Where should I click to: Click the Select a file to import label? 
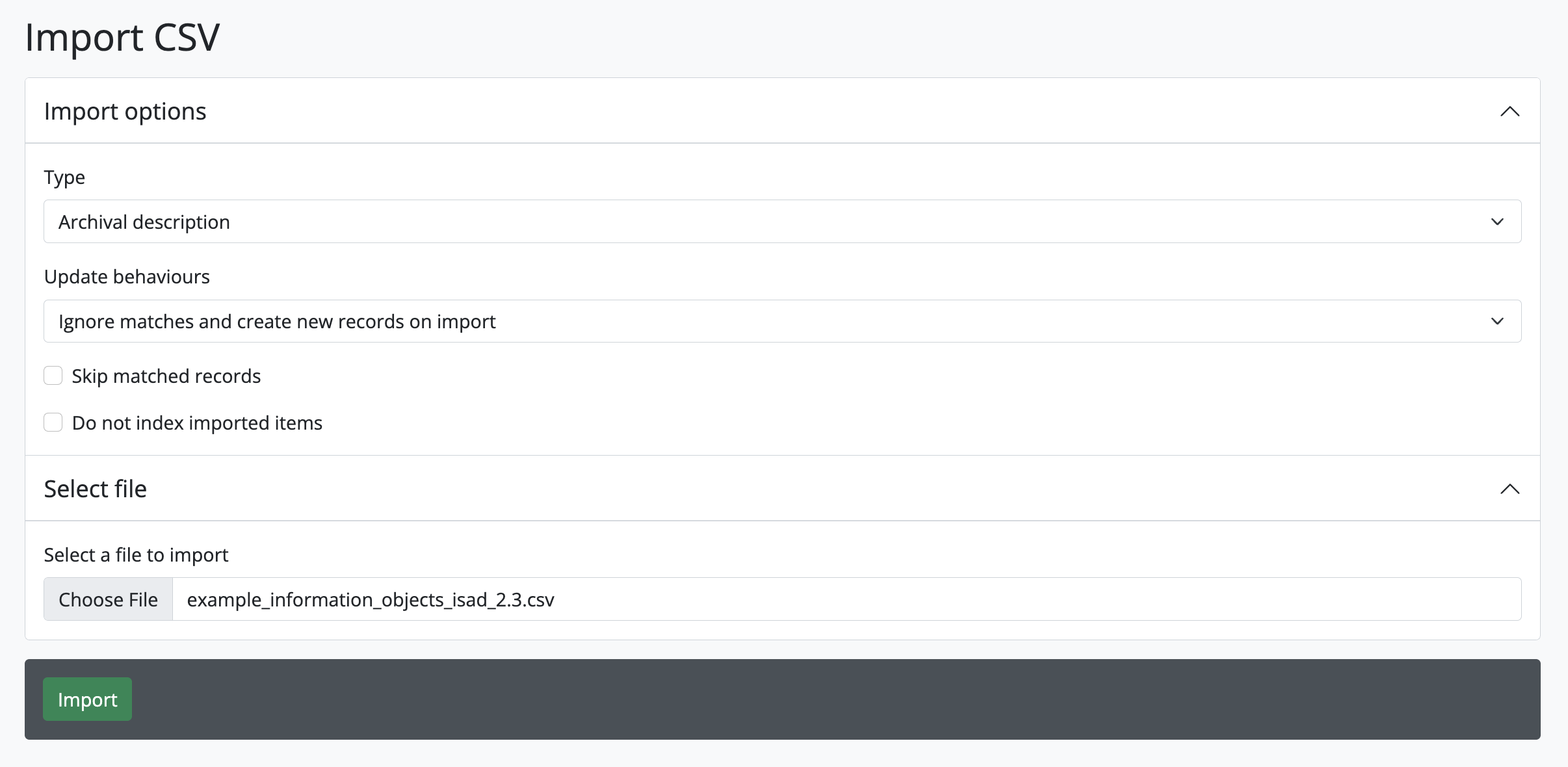136,555
